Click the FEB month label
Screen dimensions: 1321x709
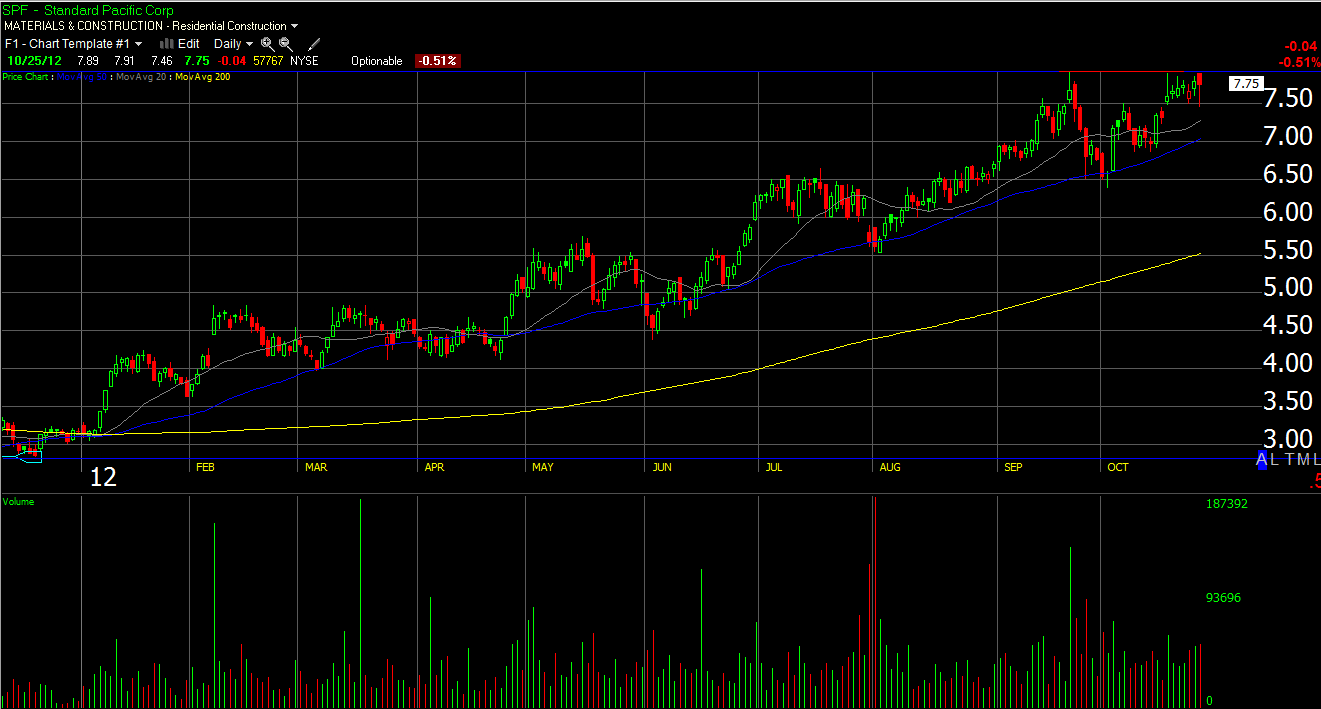[x=205, y=467]
